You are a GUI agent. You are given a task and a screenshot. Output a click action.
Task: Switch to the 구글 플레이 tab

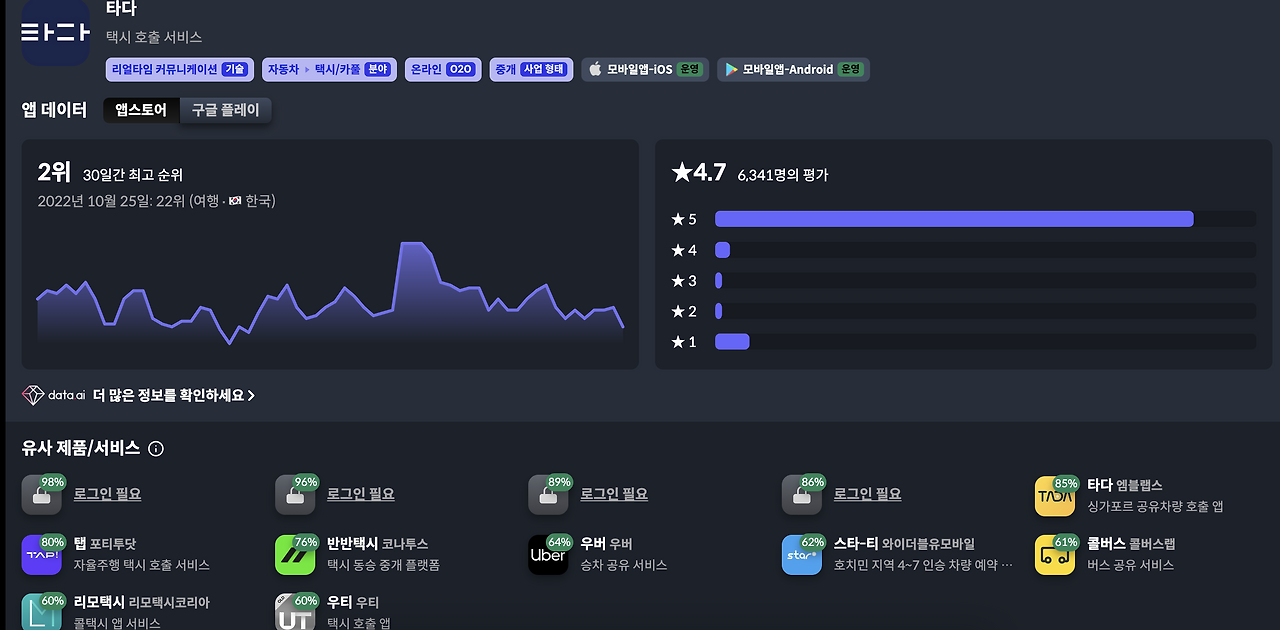[225, 110]
